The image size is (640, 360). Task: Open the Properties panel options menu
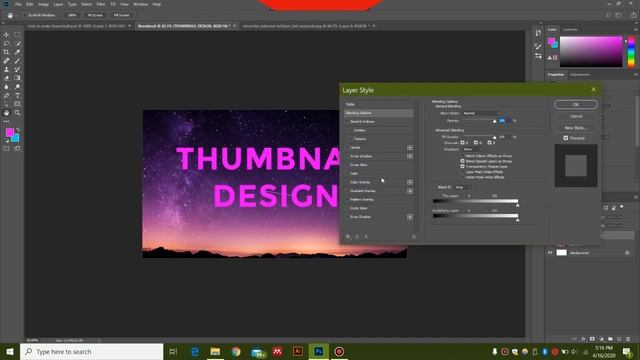(636, 75)
